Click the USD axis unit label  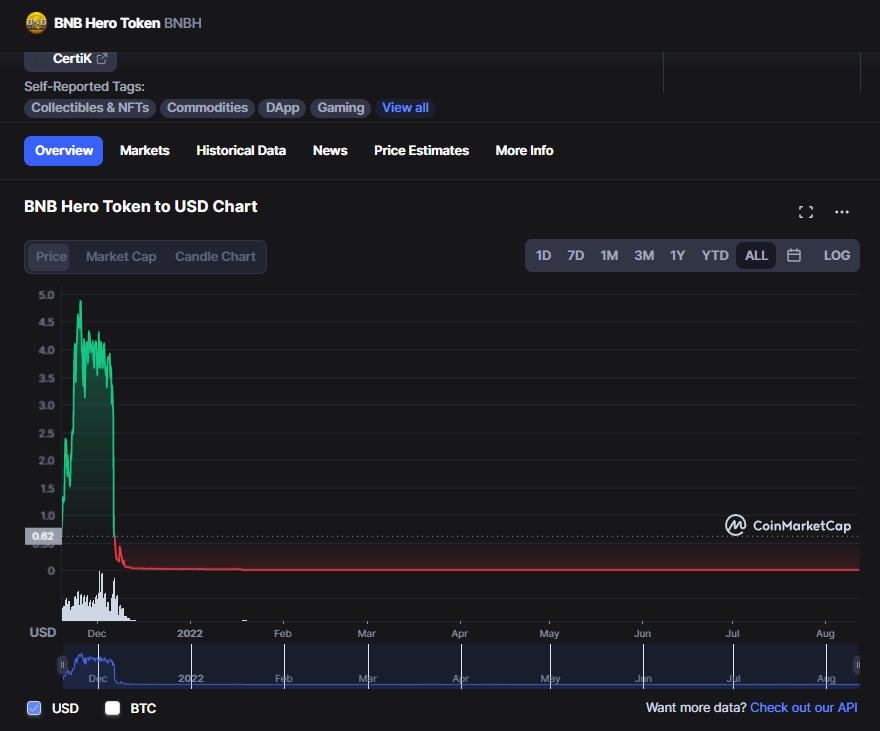(43, 632)
